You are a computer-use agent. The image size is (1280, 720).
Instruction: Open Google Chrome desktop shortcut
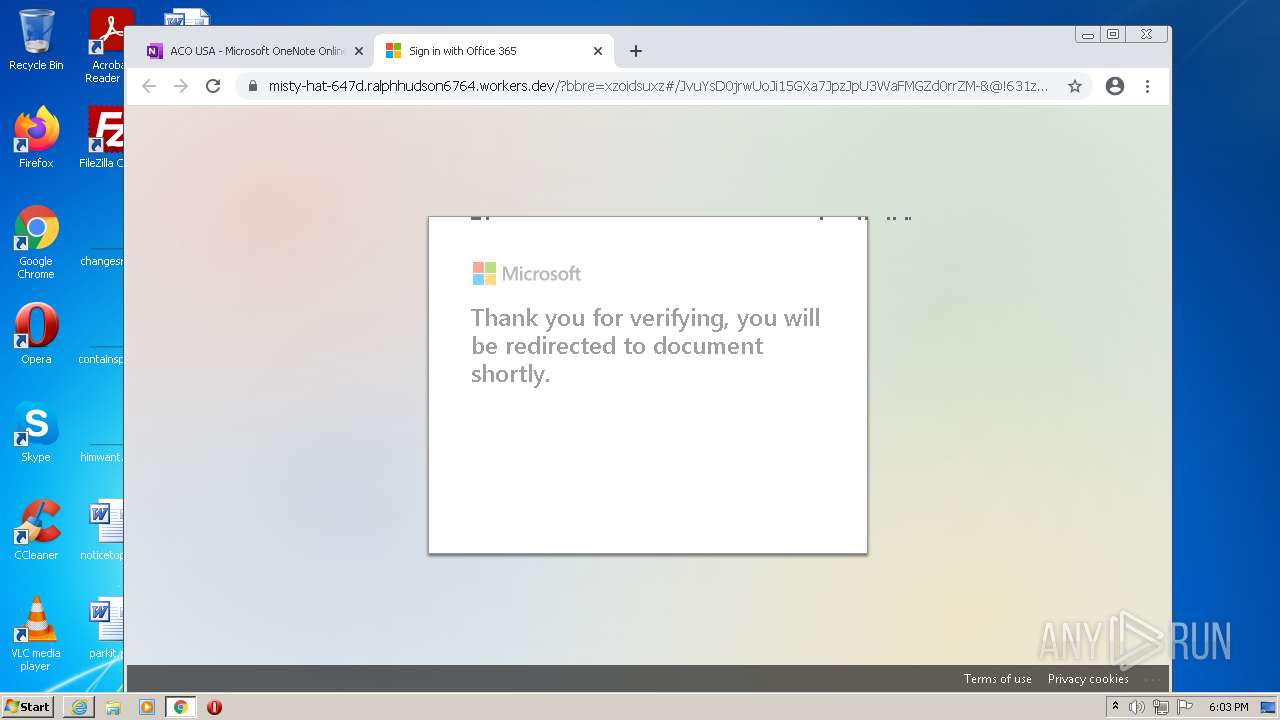pos(36,242)
